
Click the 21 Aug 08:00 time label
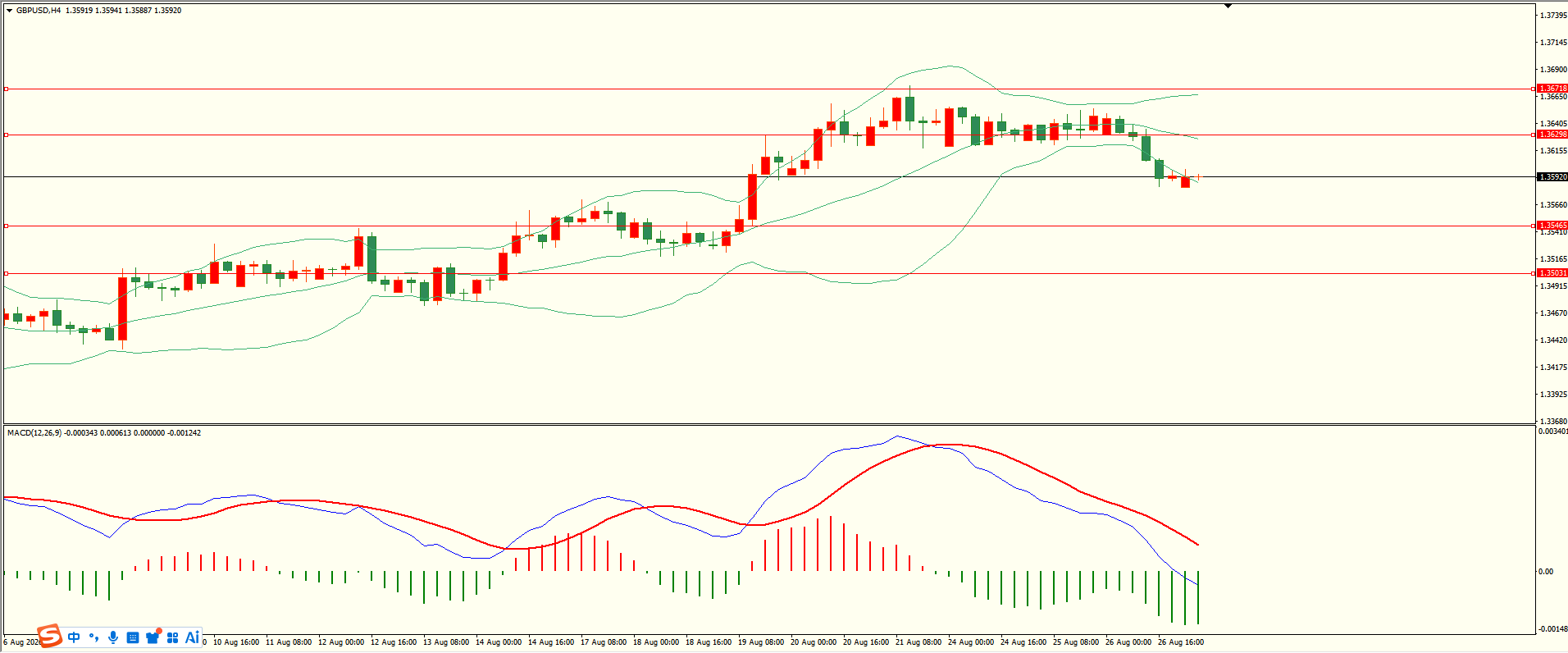(x=918, y=642)
